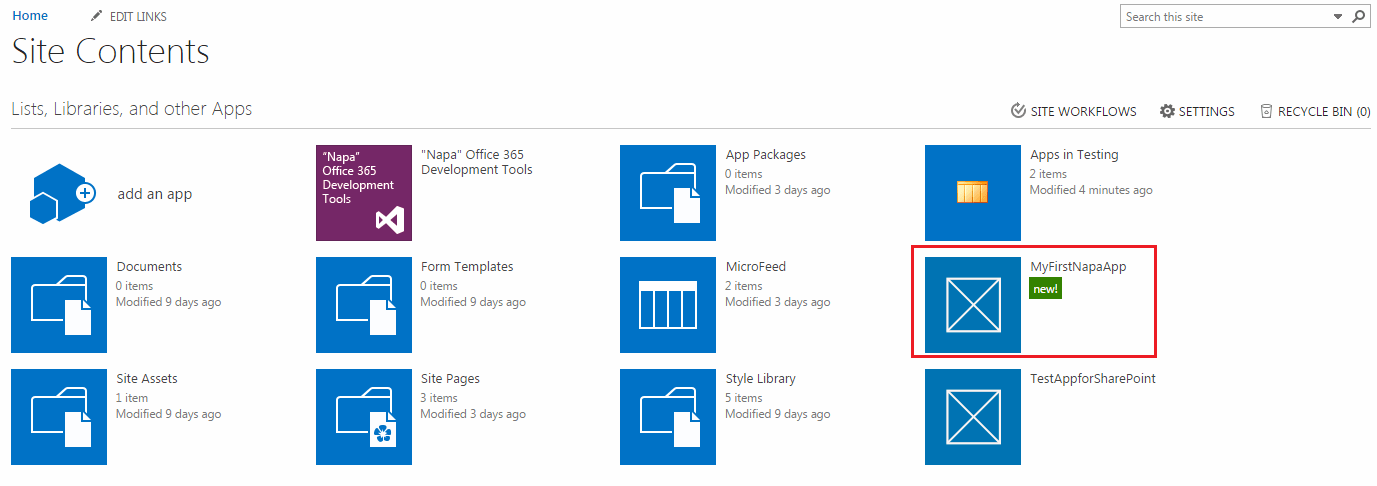The height and width of the screenshot is (486, 1377).
Task: Click the search magnifier icon
Action: point(1359,16)
